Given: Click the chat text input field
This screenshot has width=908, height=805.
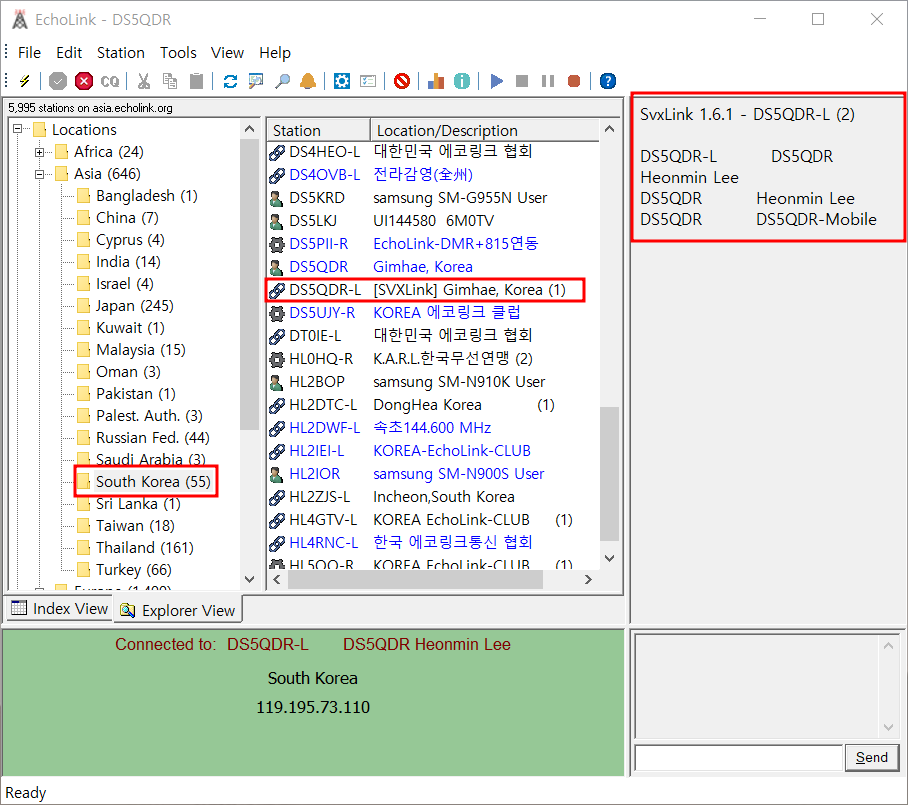Looking at the screenshot, I should tap(738, 758).
